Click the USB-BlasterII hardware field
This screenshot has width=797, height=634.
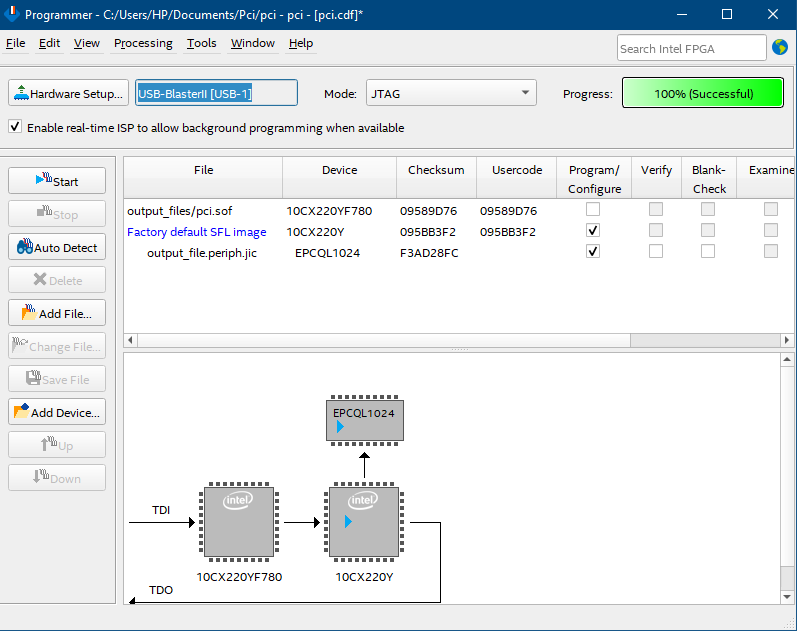[216, 93]
